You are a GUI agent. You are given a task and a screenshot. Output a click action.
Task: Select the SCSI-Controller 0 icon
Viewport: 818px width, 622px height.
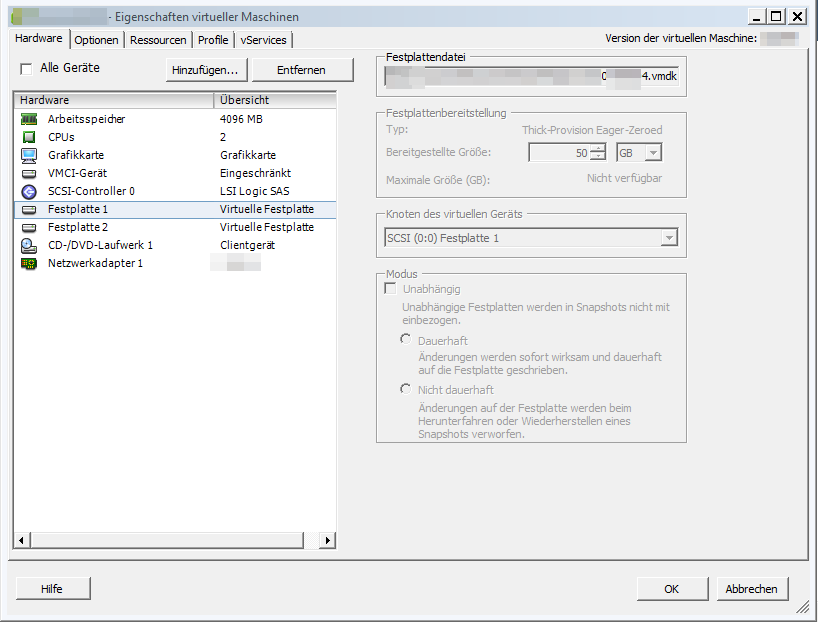click(x=29, y=191)
